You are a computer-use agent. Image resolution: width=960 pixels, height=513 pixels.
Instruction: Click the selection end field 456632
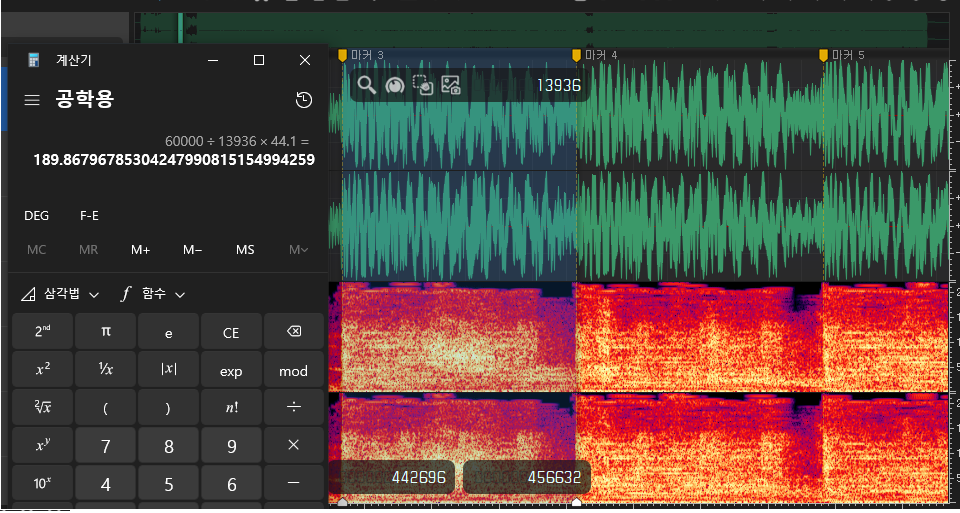tap(528, 477)
